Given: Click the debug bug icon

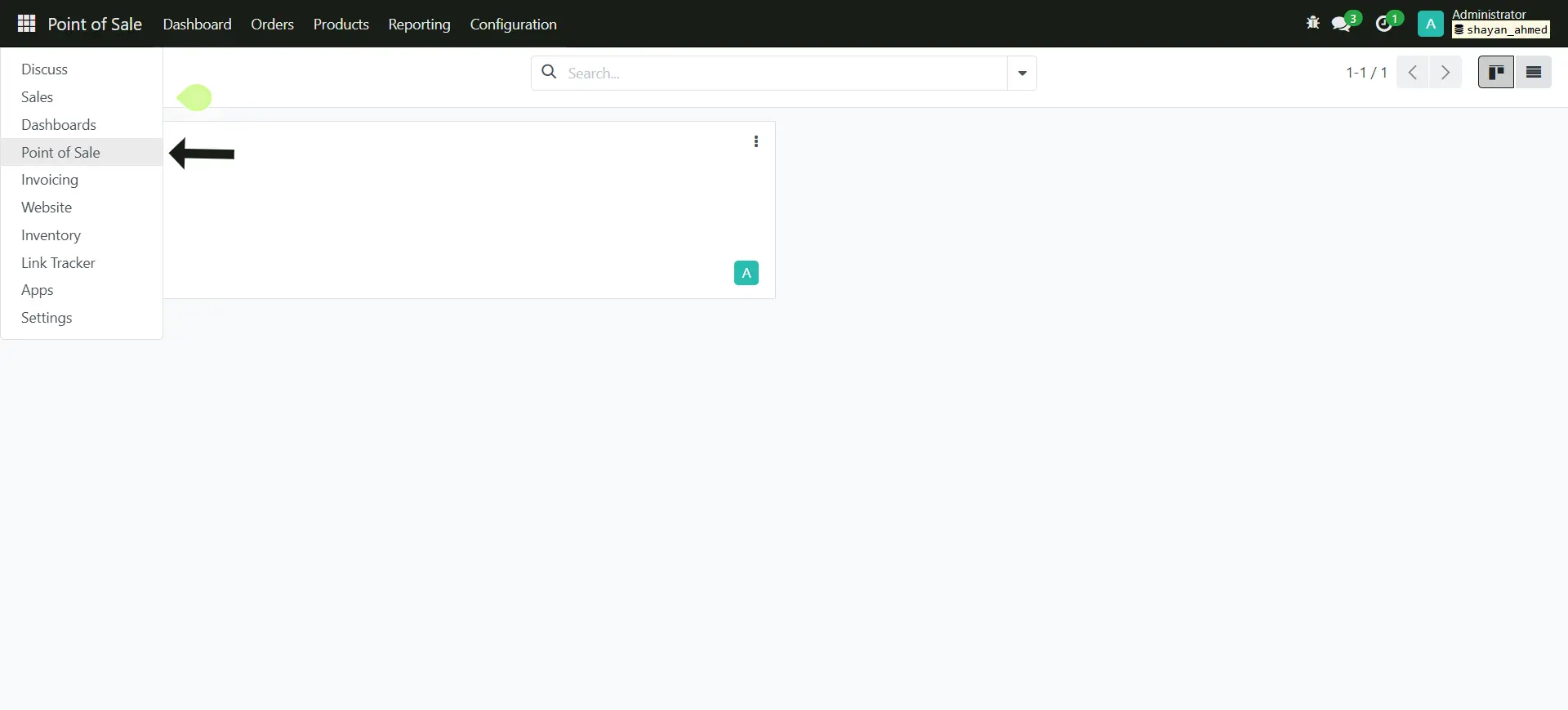Looking at the screenshot, I should pyautogui.click(x=1312, y=23).
